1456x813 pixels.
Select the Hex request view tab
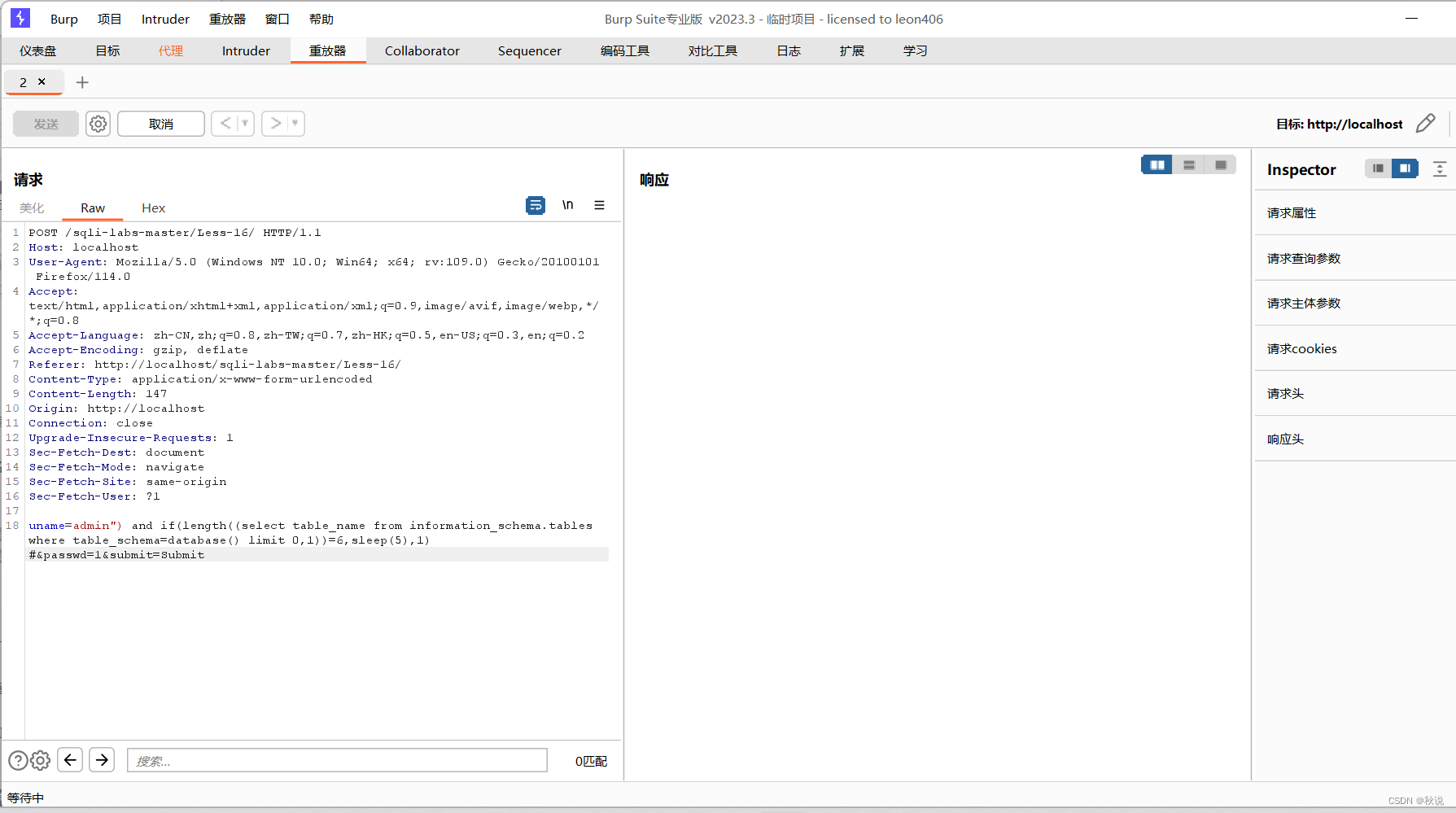click(153, 208)
